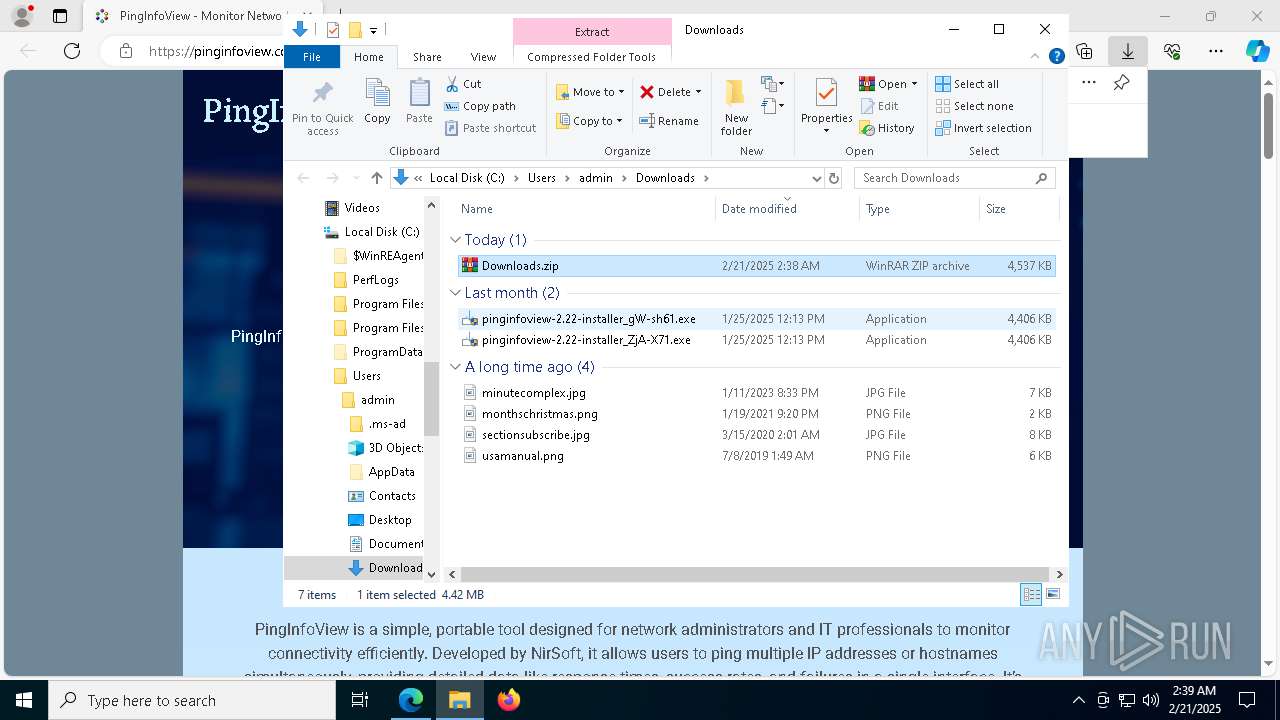Open Task View on taskbar

coord(360,700)
